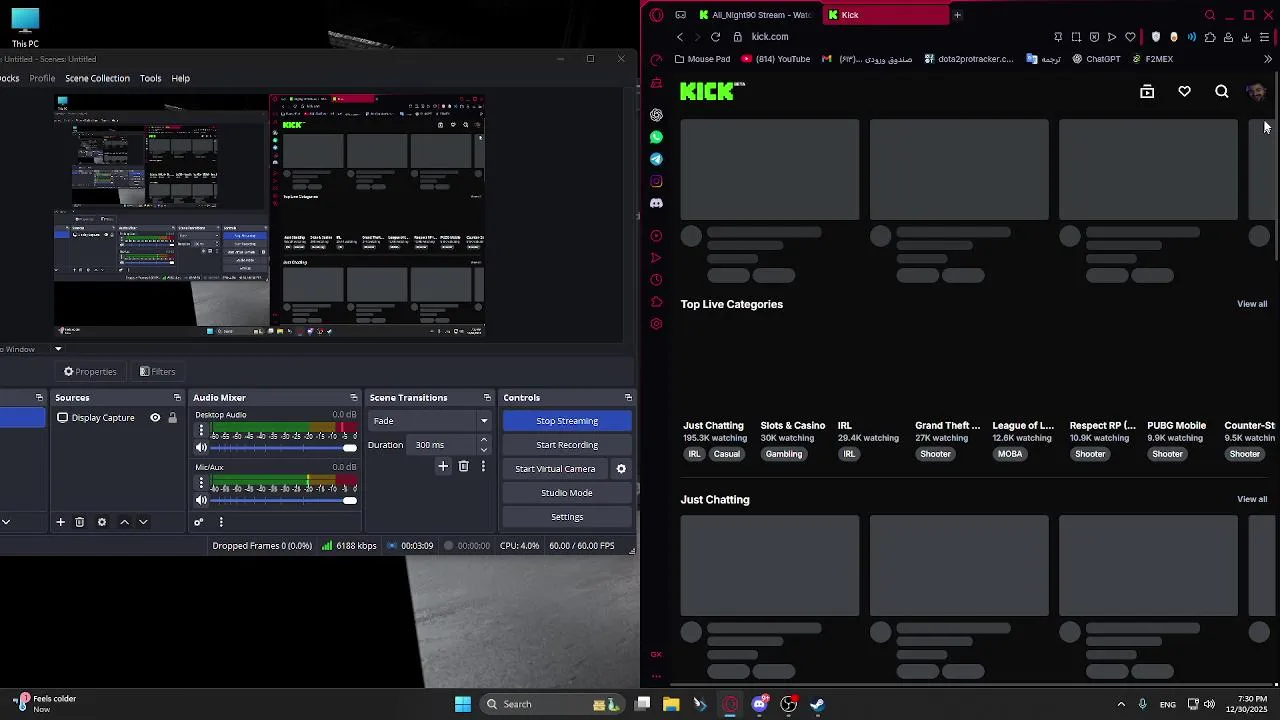The image size is (1280, 720).
Task: Open Instagram in Opera sidebar
Action: click(x=656, y=181)
